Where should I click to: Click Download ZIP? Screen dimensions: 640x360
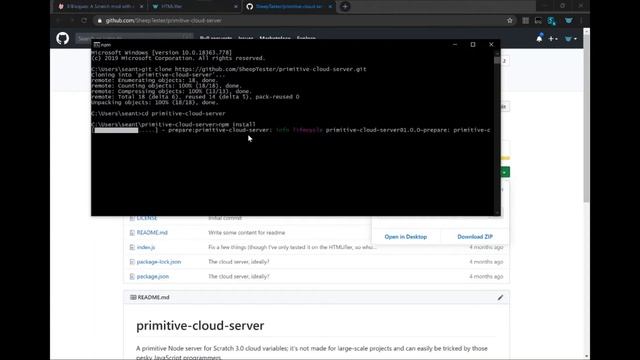pyautogui.click(x=475, y=237)
